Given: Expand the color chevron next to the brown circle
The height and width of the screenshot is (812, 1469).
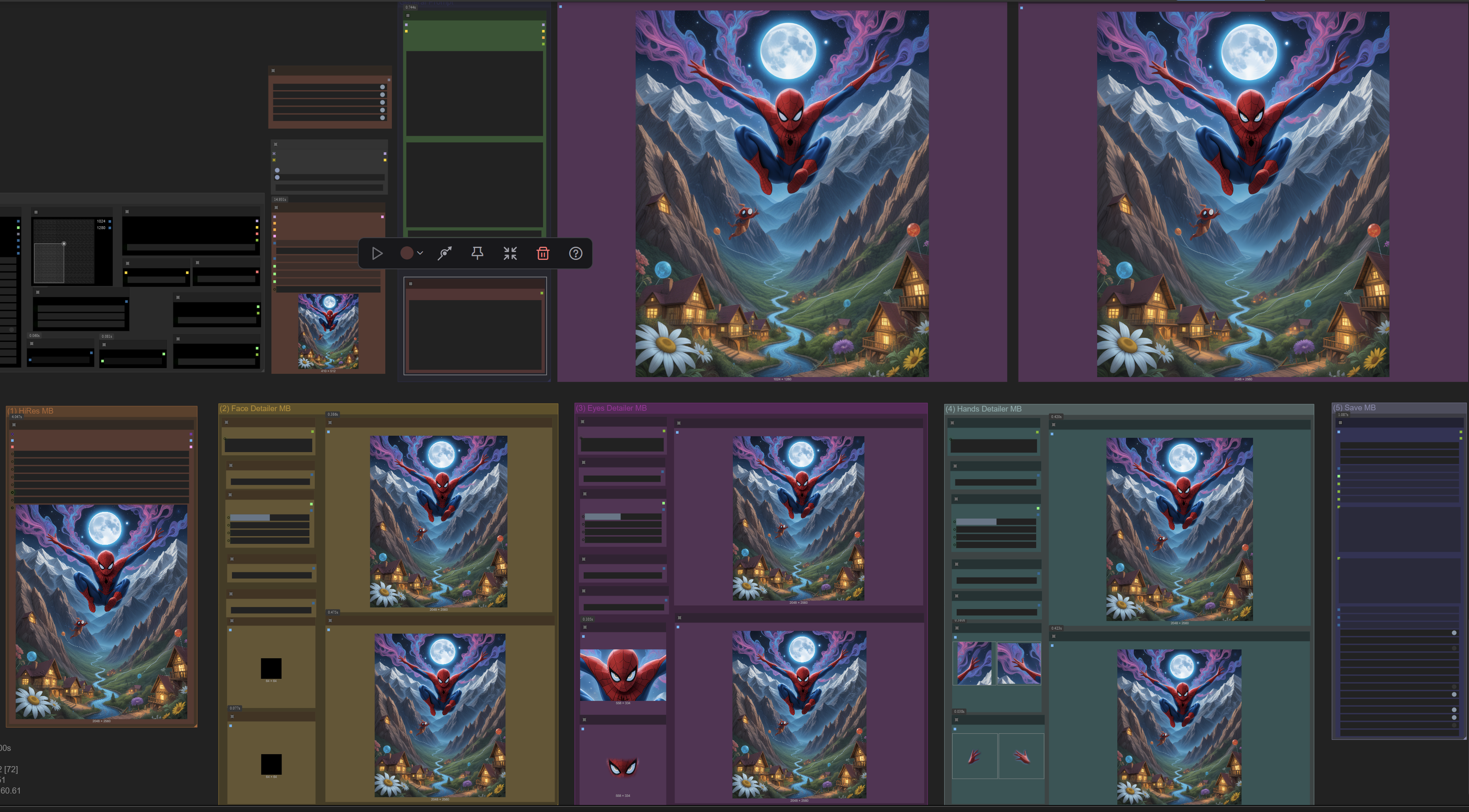Looking at the screenshot, I should (x=420, y=253).
